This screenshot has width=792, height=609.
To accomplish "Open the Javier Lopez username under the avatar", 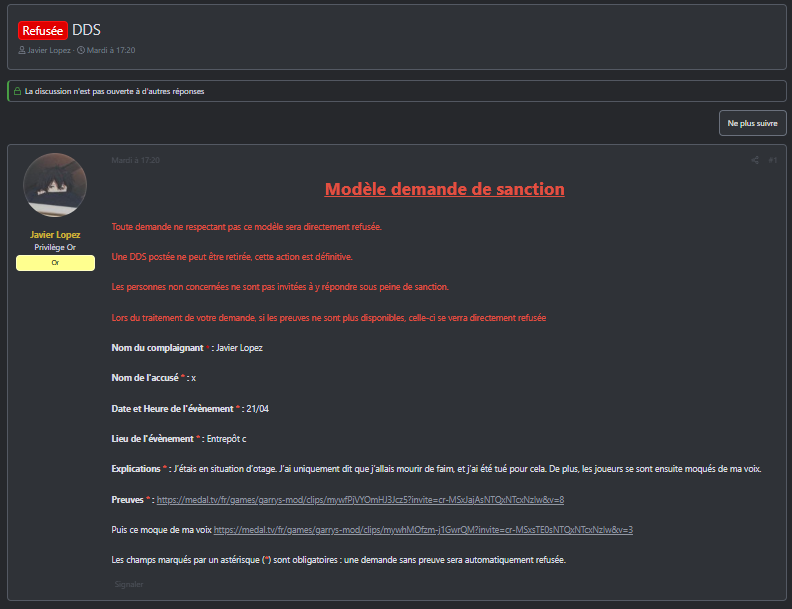I will (x=55, y=235).
